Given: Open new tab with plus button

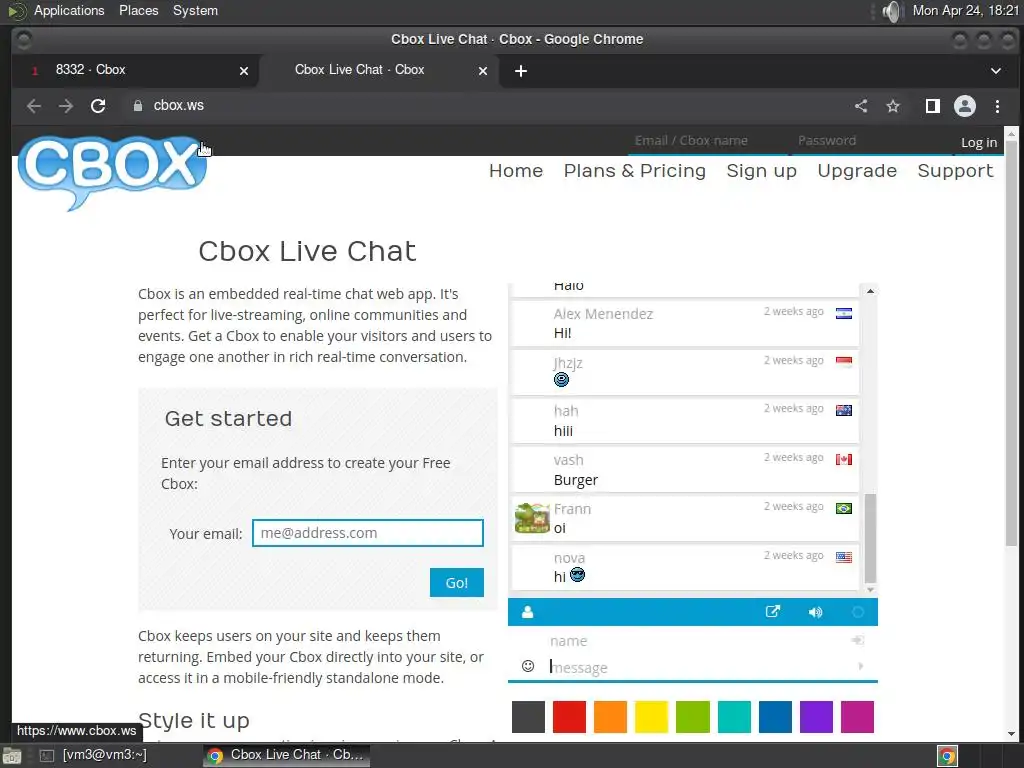Looking at the screenshot, I should tap(520, 71).
